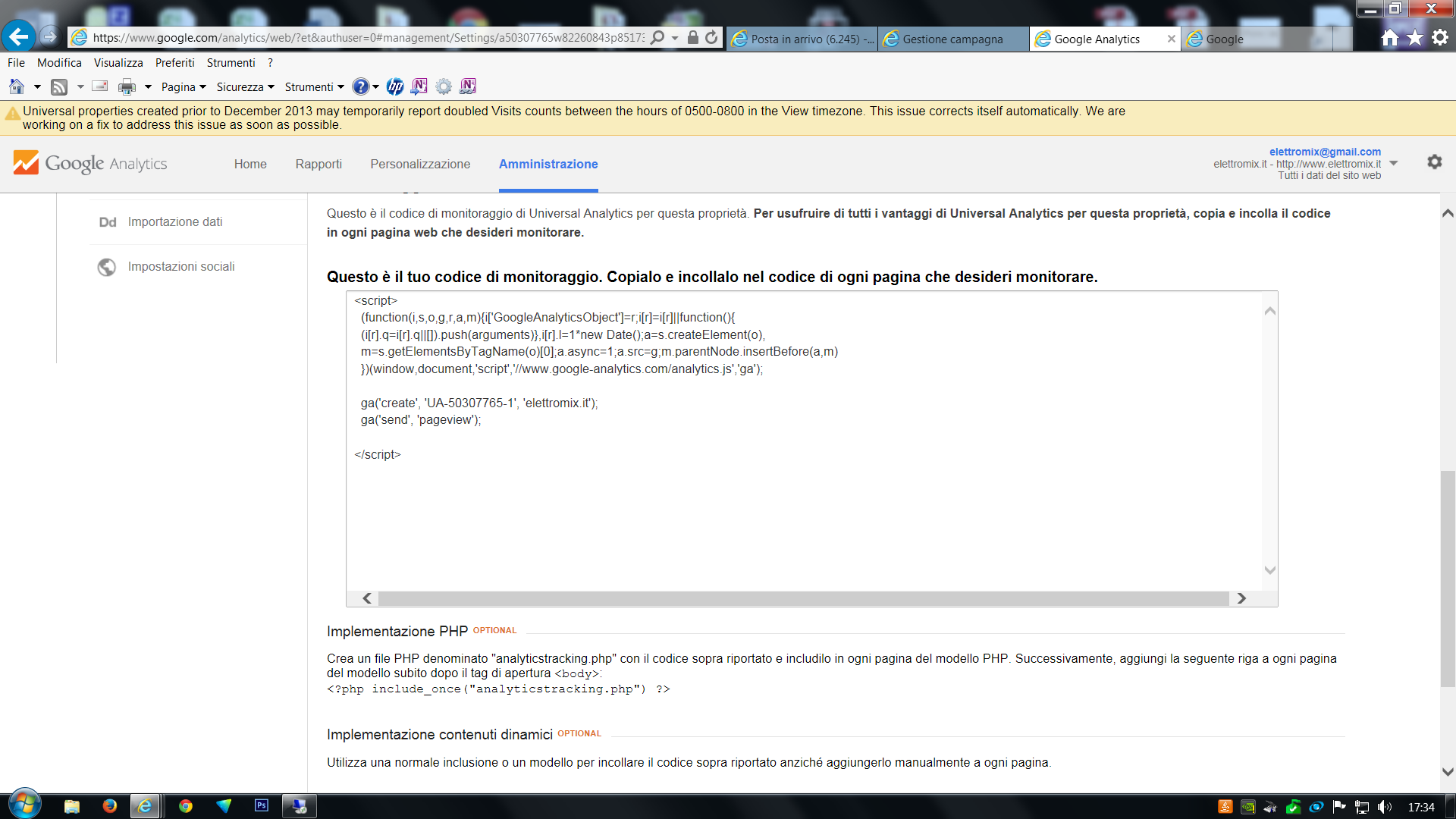Open the Modifica menu
This screenshot has width=1456, height=819.
tap(59, 63)
